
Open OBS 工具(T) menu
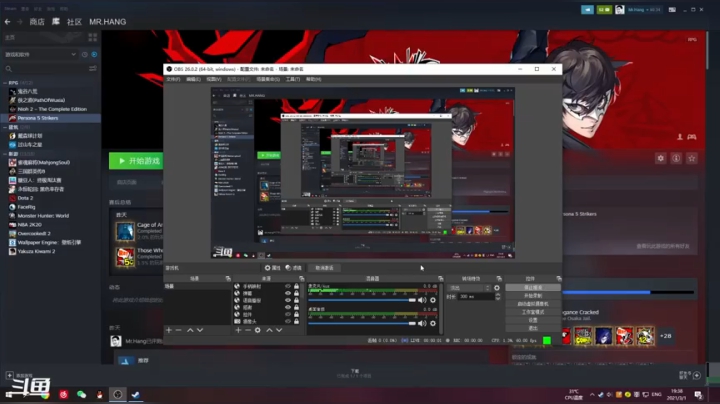tap(293, 79)
